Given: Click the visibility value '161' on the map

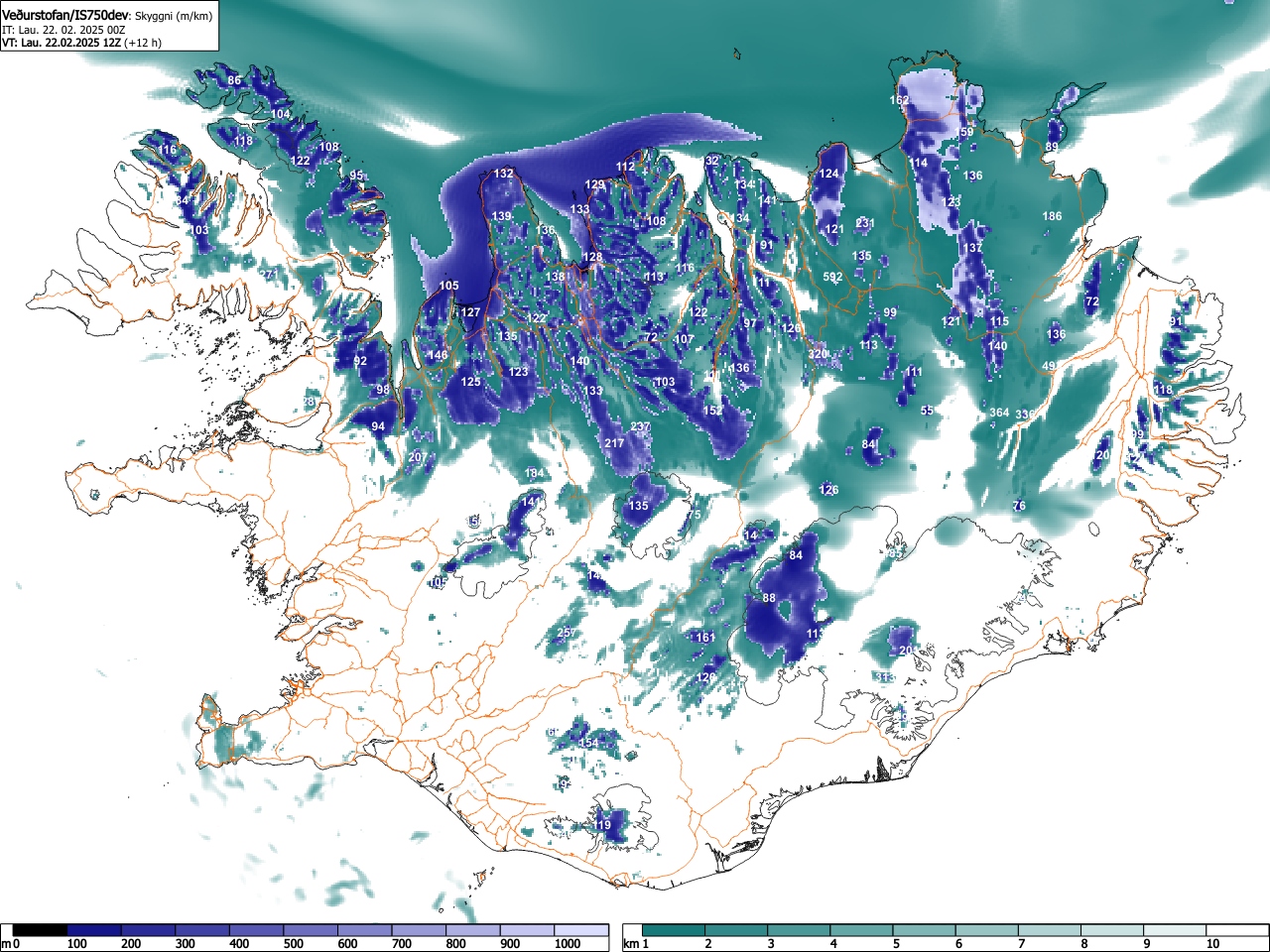Looking at the screenshot, I should click(704, 638).
